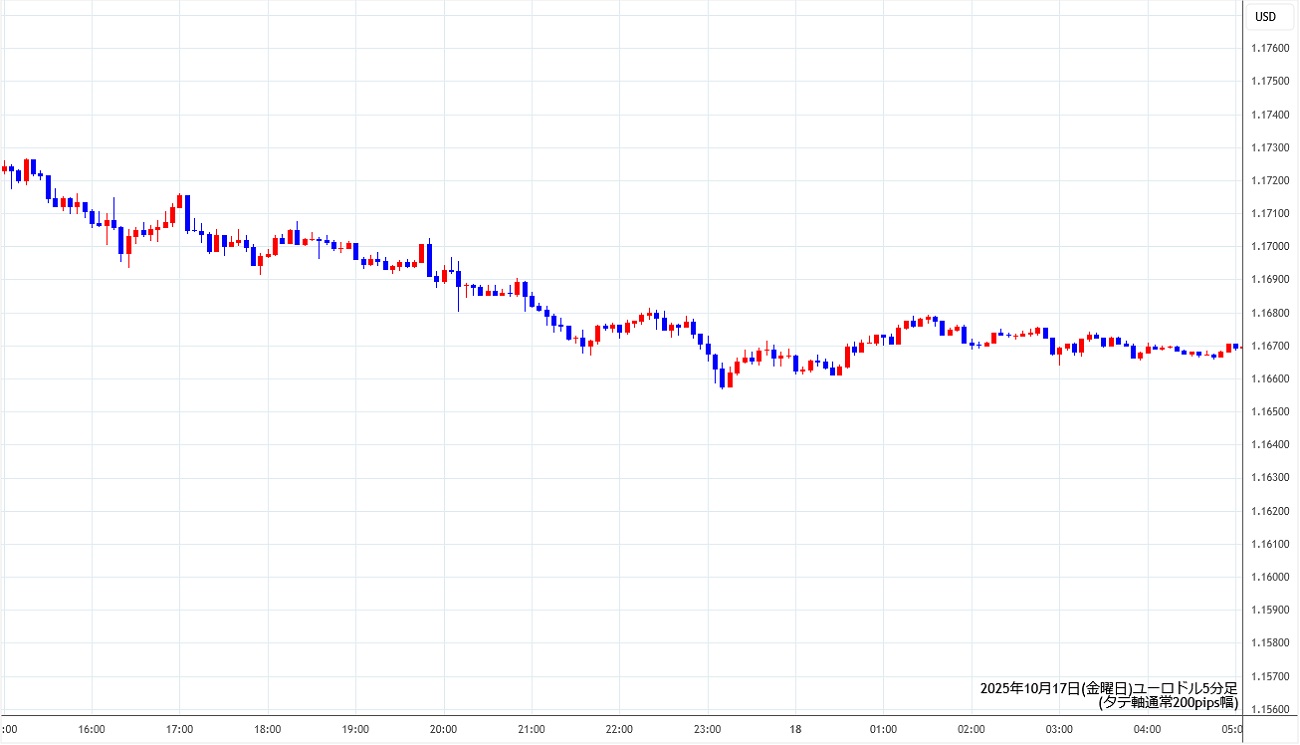Select the tall blue candle at 17:00
The image size is (1300, 745).
click(187, 213)
